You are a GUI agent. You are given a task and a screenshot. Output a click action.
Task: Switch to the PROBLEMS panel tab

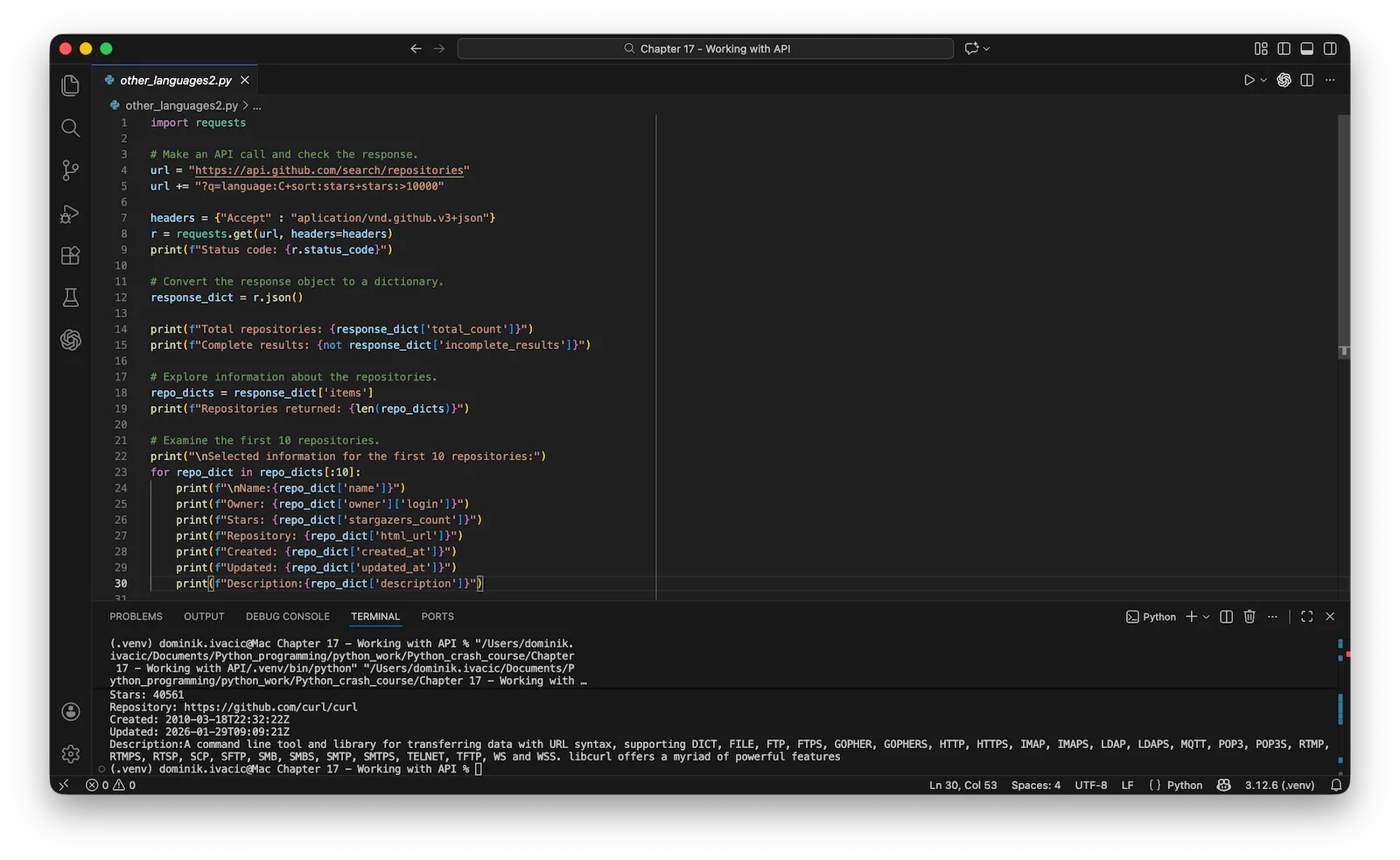pos(136,617)
